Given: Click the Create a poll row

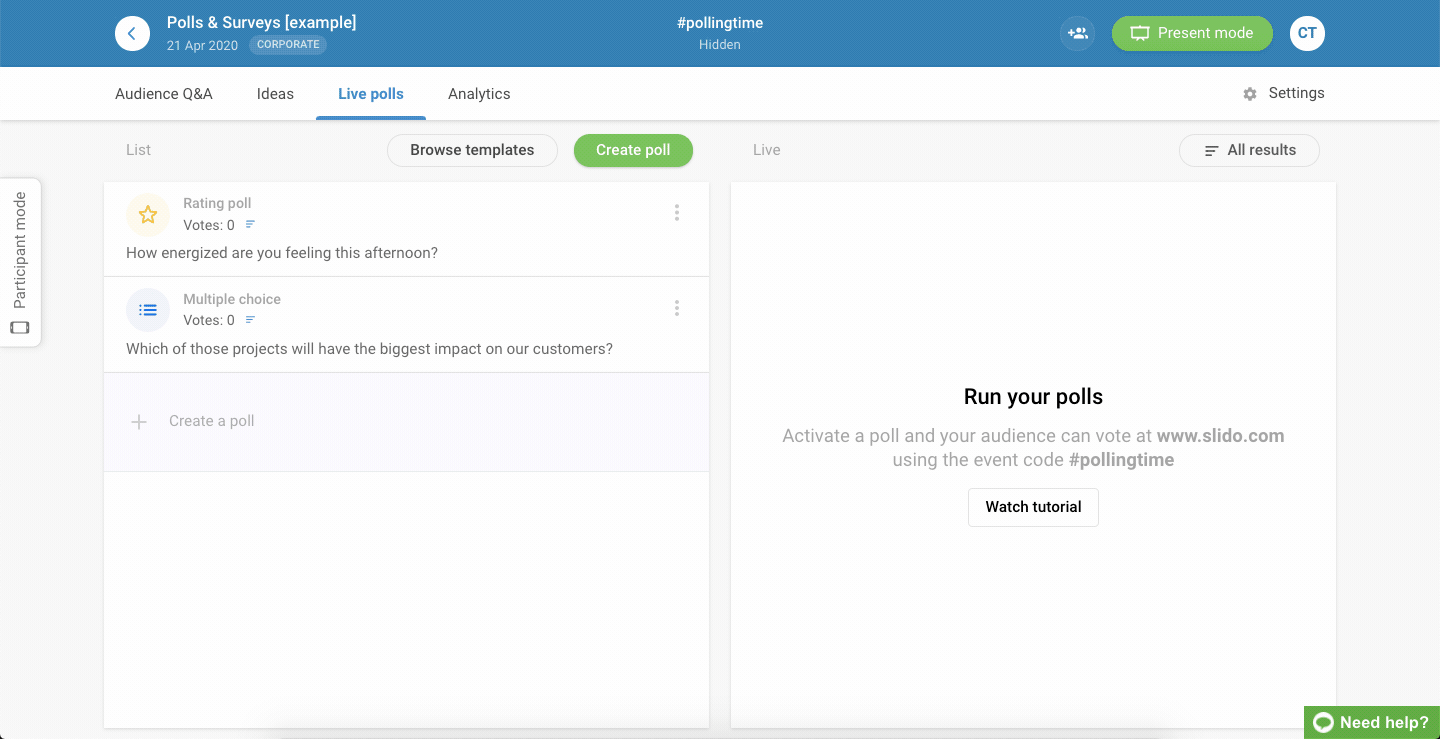Looking at the screenshot, I should click(406, 422).
